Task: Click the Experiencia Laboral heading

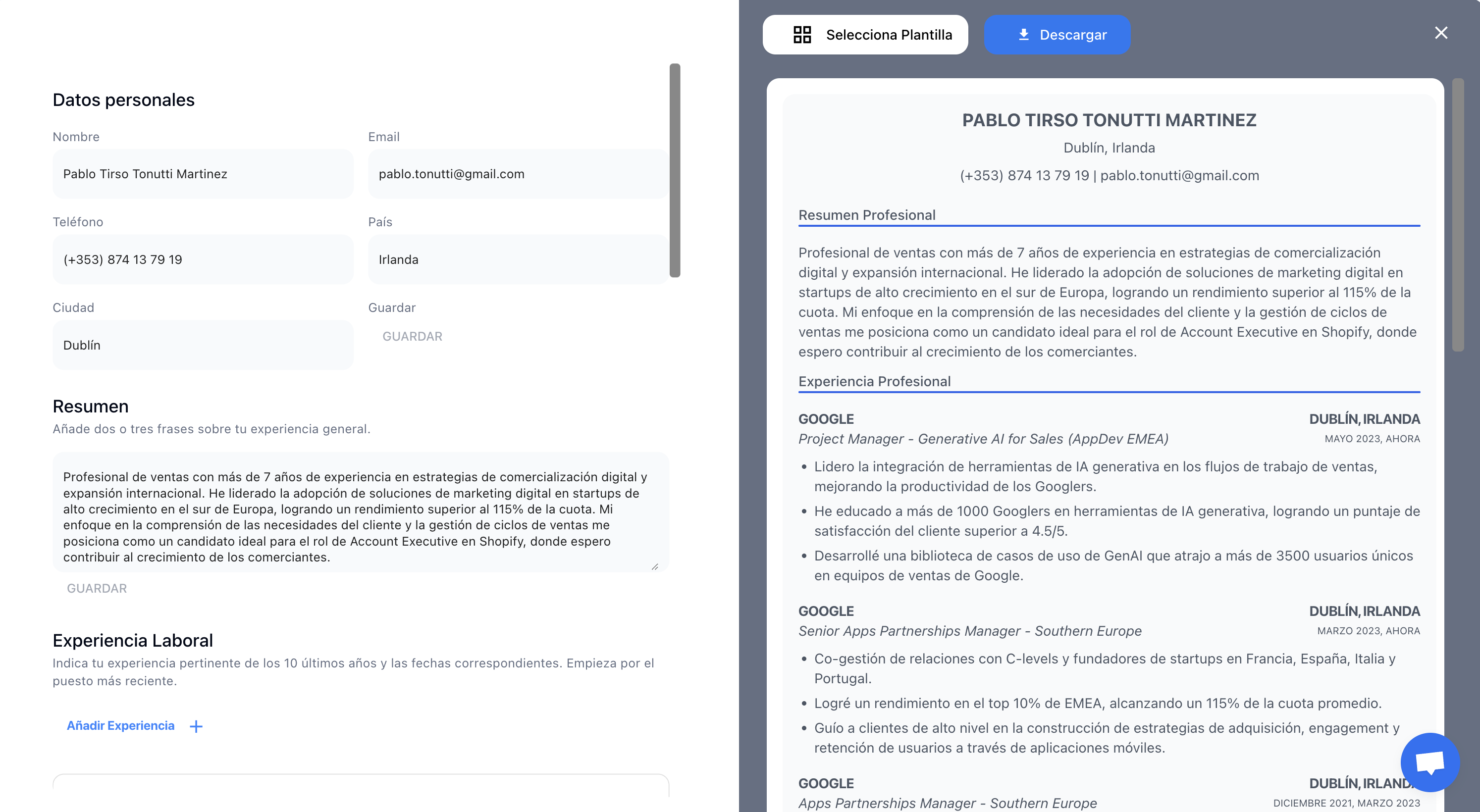Action: click(133, 641)
